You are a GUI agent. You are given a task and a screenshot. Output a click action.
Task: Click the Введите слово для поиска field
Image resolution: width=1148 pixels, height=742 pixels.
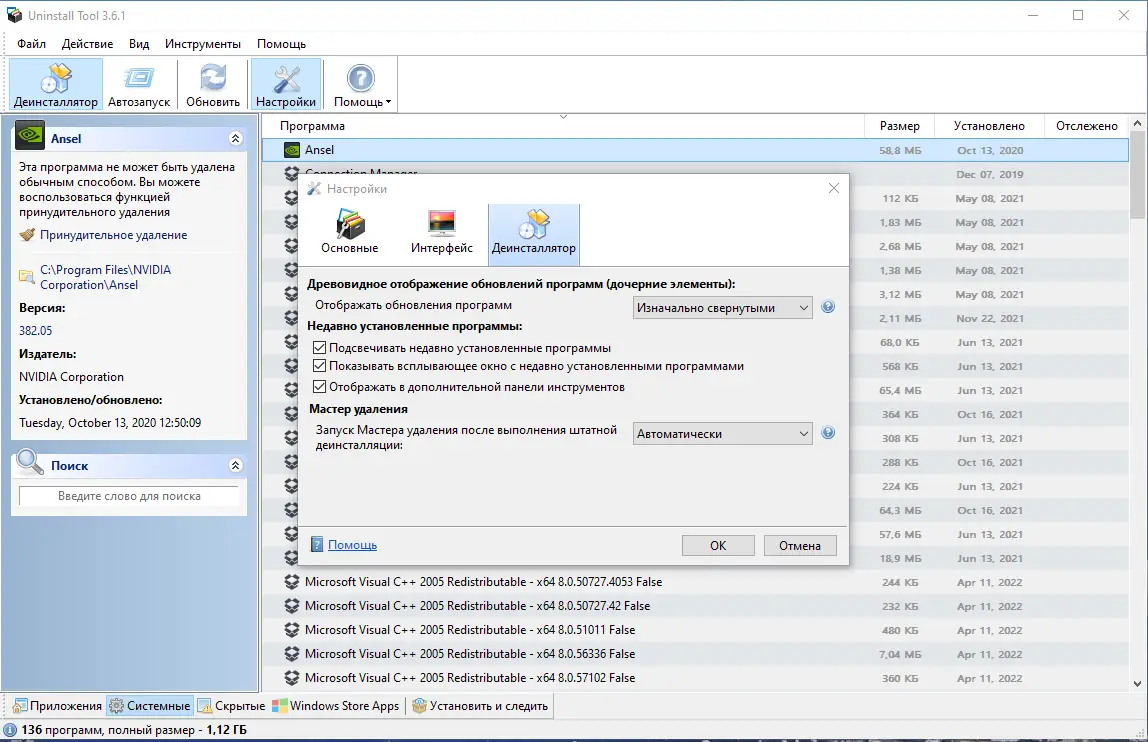pos(129,496)
